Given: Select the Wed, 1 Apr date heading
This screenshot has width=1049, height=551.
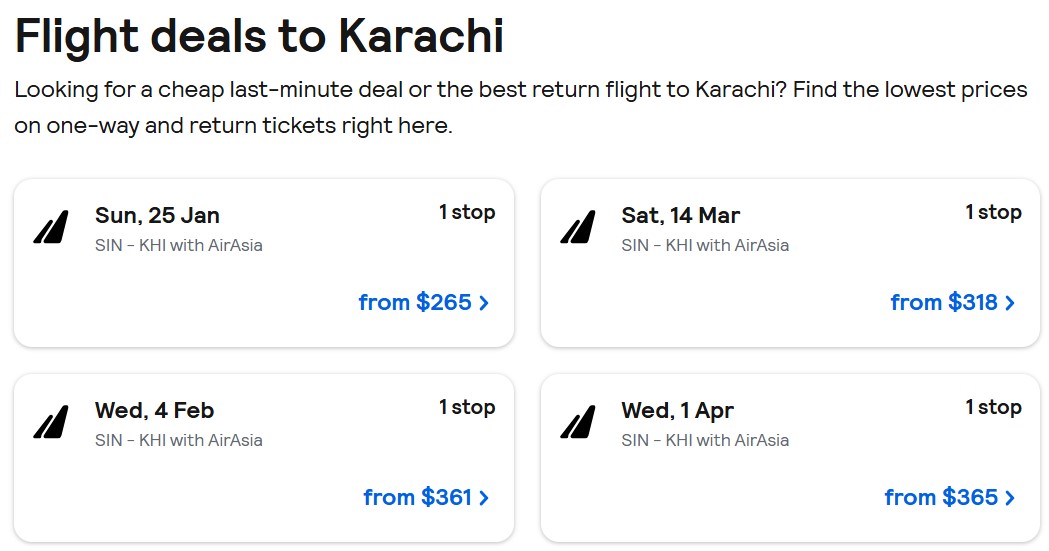Looking at the screenshot, I should point(677,410).
